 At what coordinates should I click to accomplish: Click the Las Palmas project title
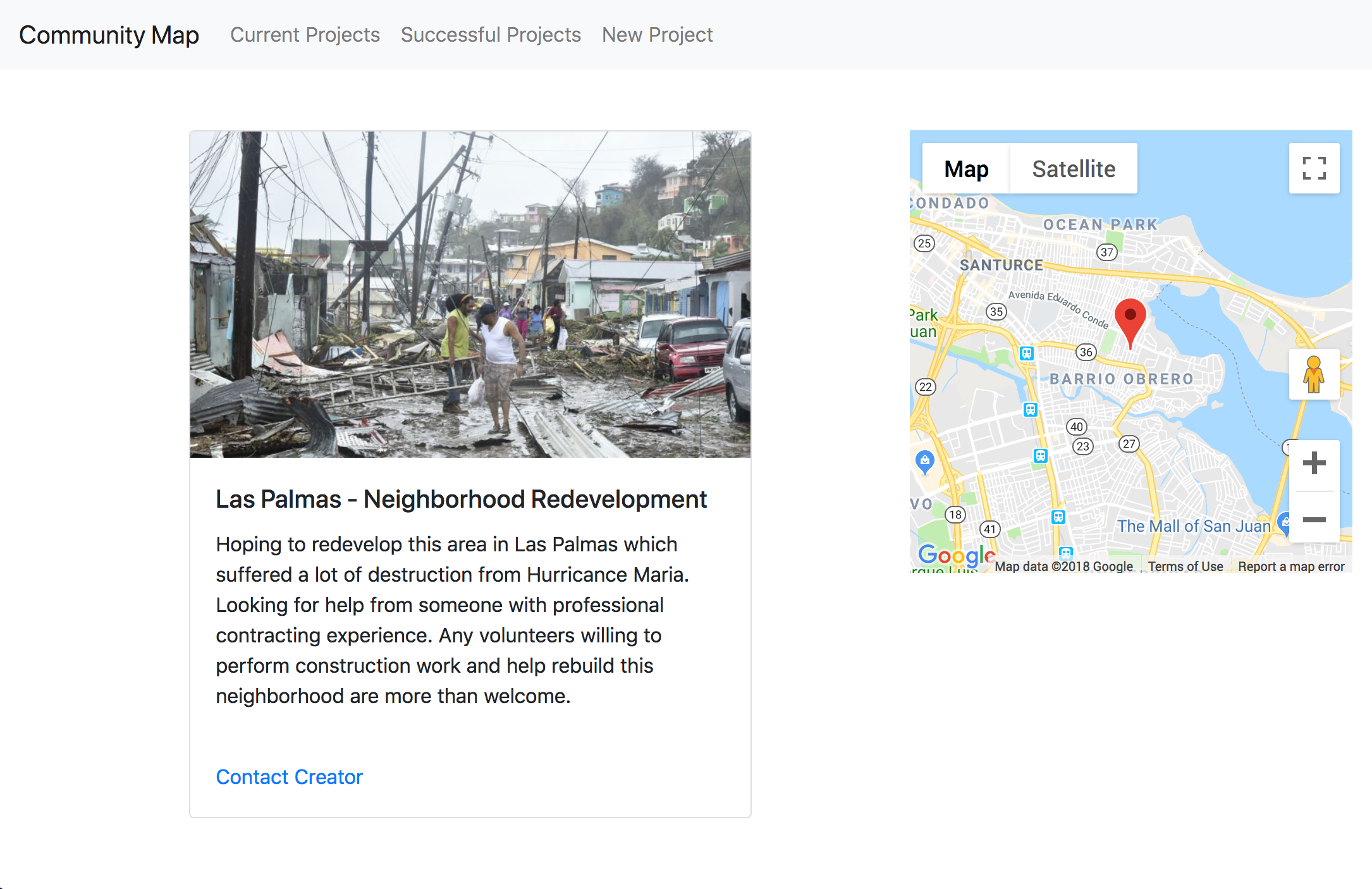tap(461, 499)
